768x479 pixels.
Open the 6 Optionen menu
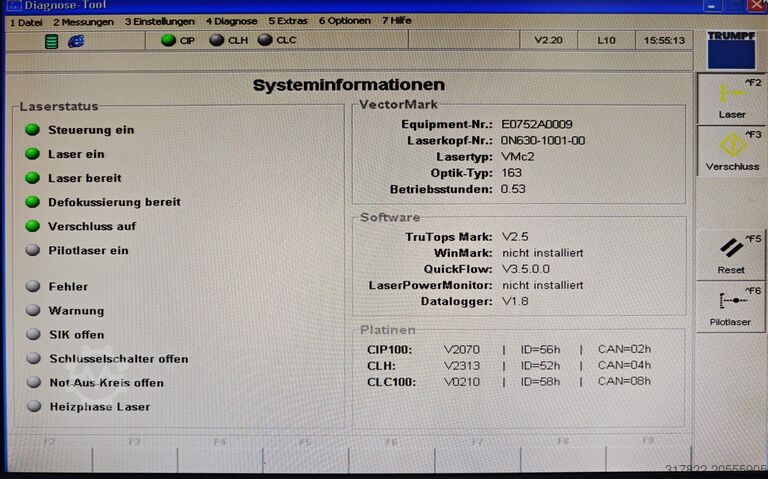345,21
